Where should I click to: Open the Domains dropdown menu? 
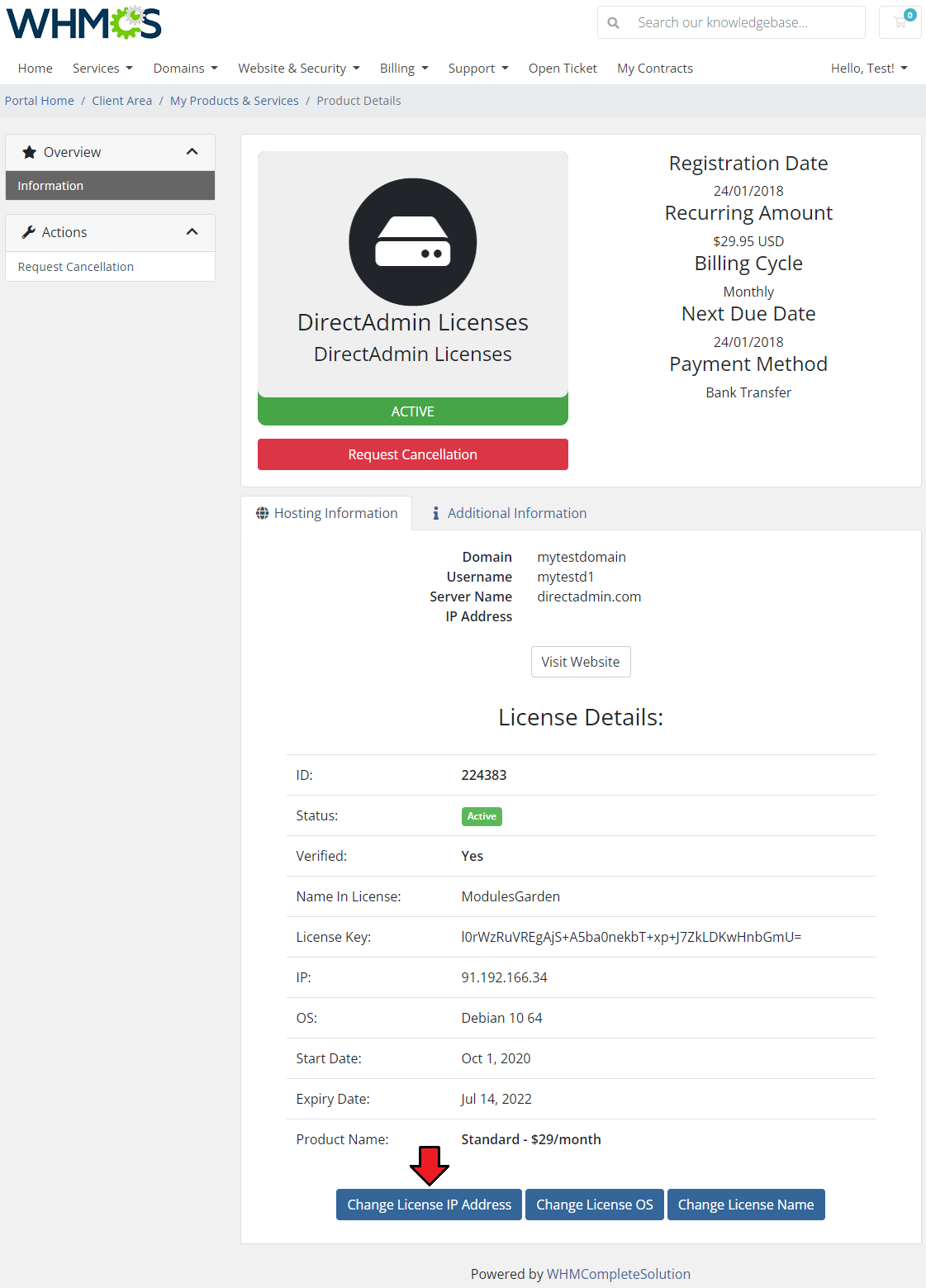click(x=185, y=69)
